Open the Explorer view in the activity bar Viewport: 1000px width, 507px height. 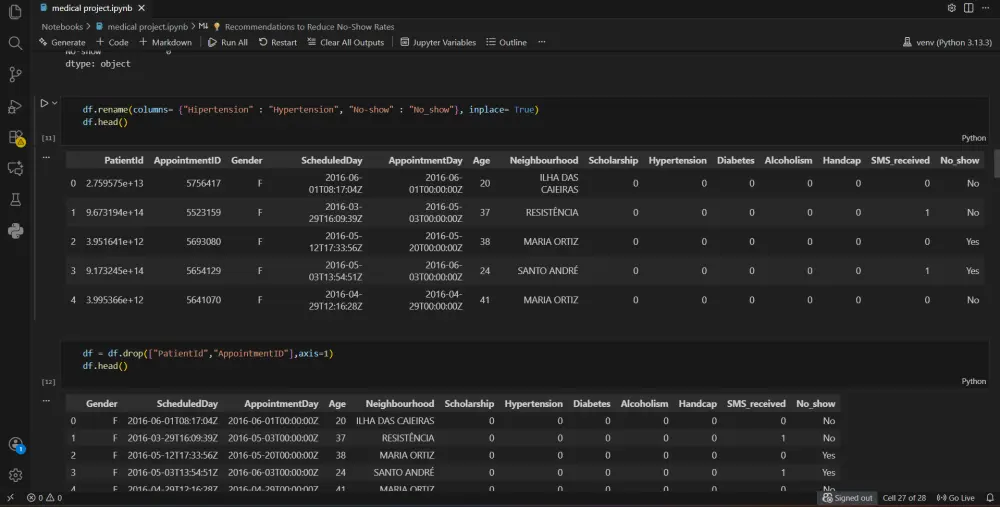pyautogui.click(x=15, y=12)
